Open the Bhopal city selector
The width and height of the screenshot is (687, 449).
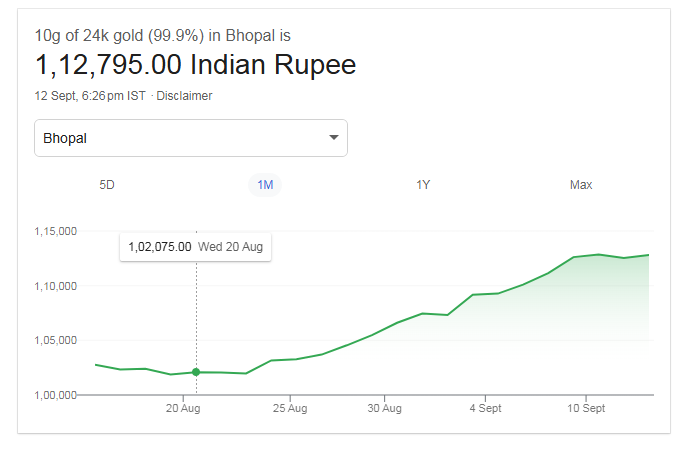(x=190, y=138)
